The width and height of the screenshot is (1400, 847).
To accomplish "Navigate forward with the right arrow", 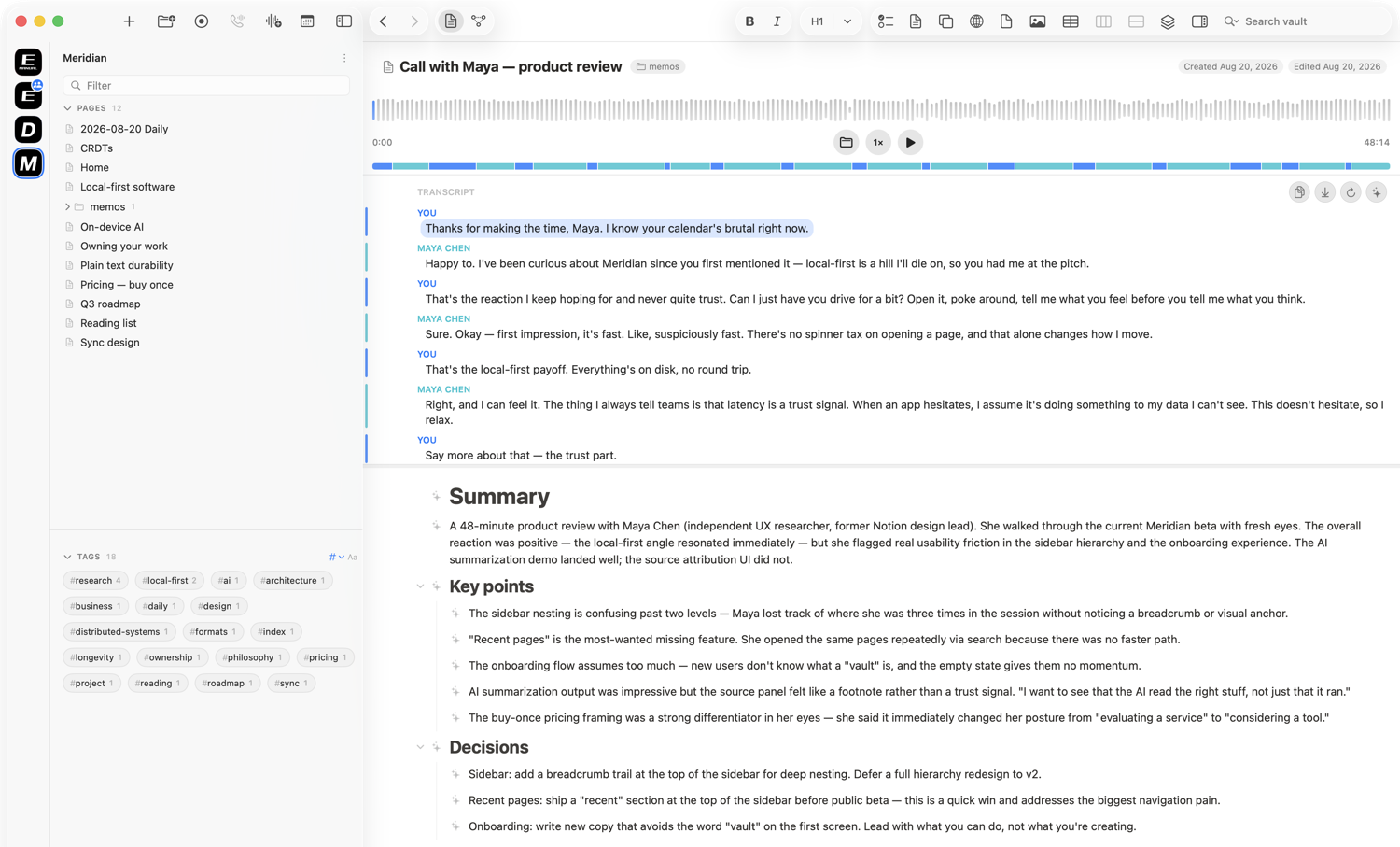I will 414,21.
